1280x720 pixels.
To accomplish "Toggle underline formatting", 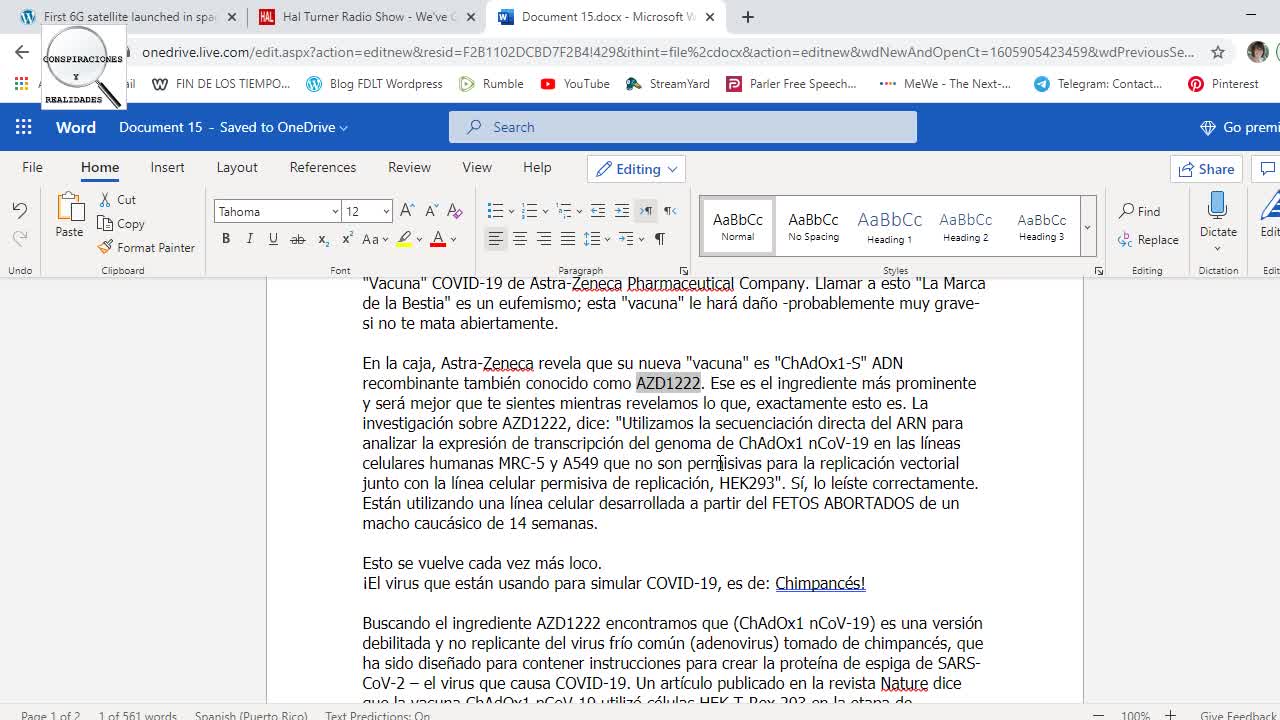I will coord(273,239).
